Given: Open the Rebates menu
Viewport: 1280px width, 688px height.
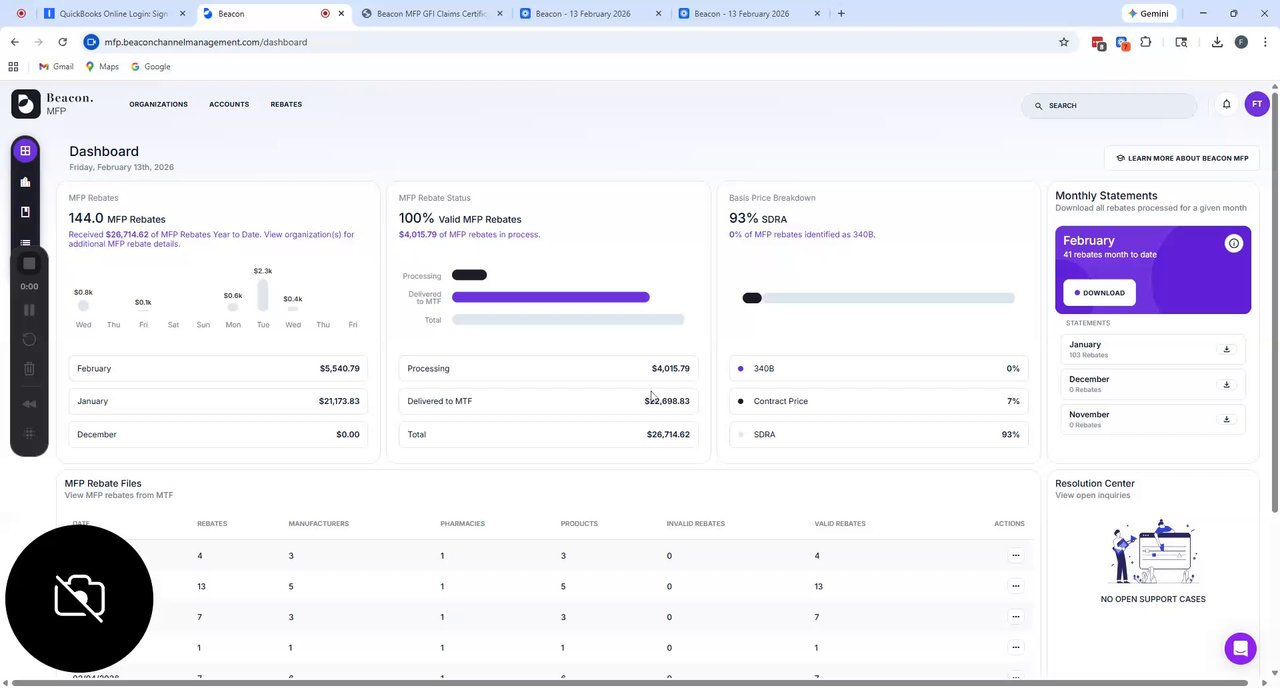Looking at the screenshot, I should click(x=286, y=104).
